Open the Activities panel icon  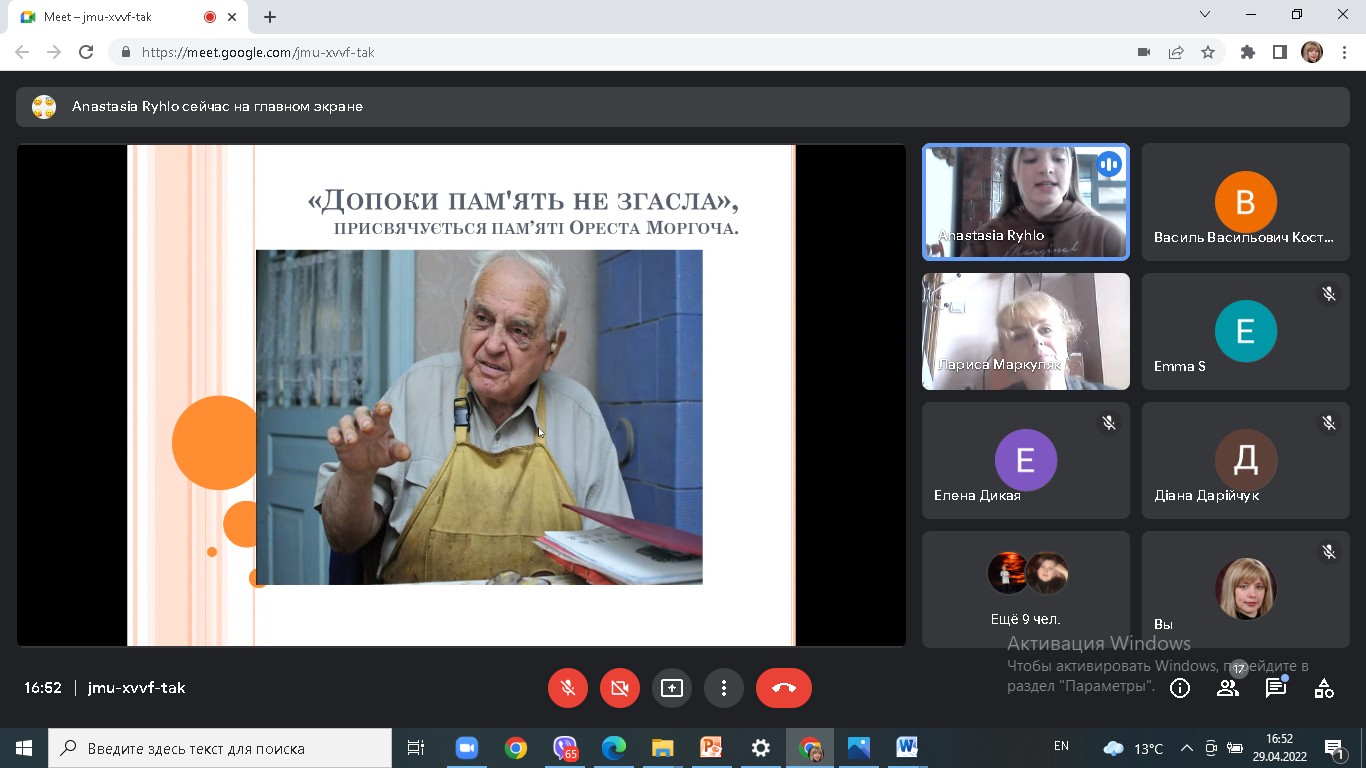[1323, 688]
